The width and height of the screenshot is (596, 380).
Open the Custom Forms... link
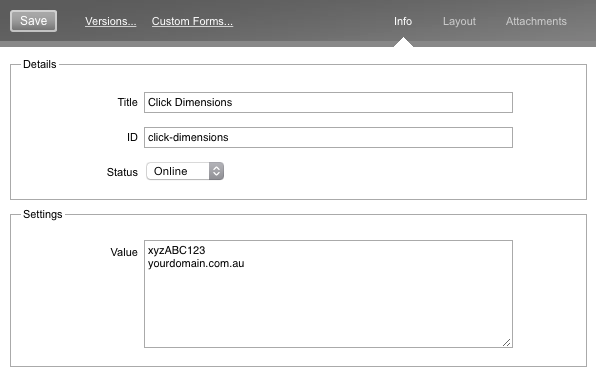tap(192, 21)
